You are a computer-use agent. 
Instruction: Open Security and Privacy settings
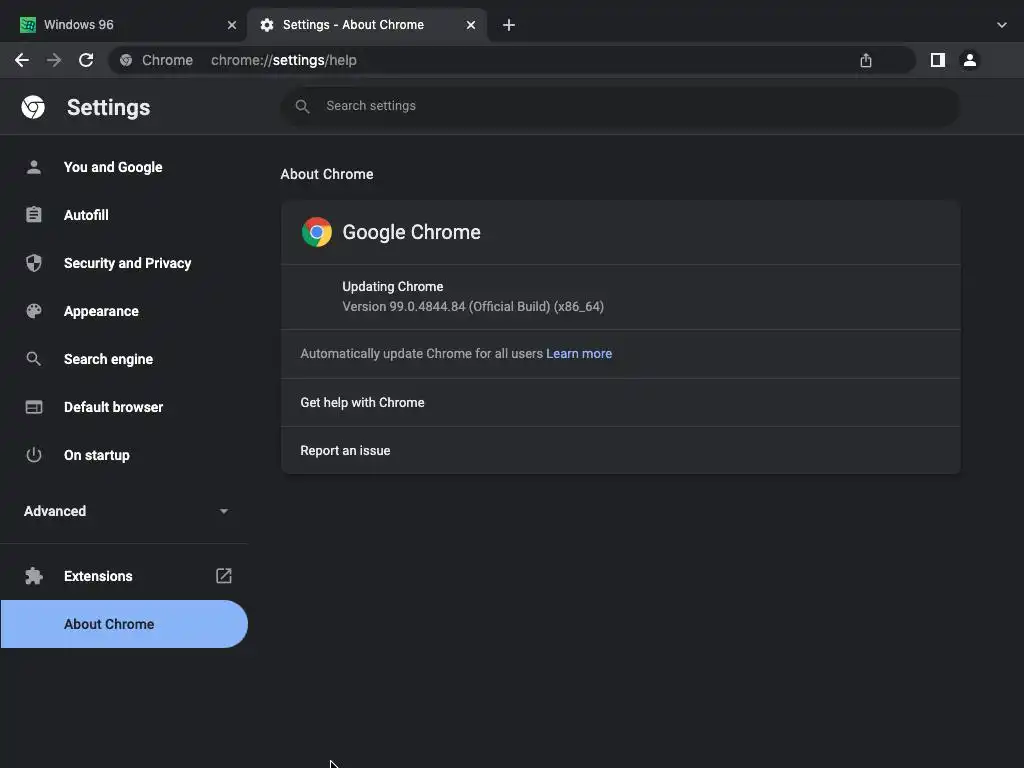(124, 263)
